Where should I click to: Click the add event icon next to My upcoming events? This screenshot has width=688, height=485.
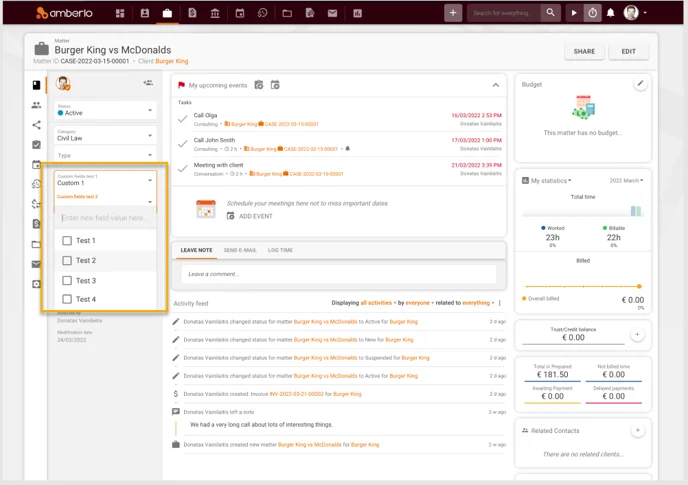tap(275, 85)
